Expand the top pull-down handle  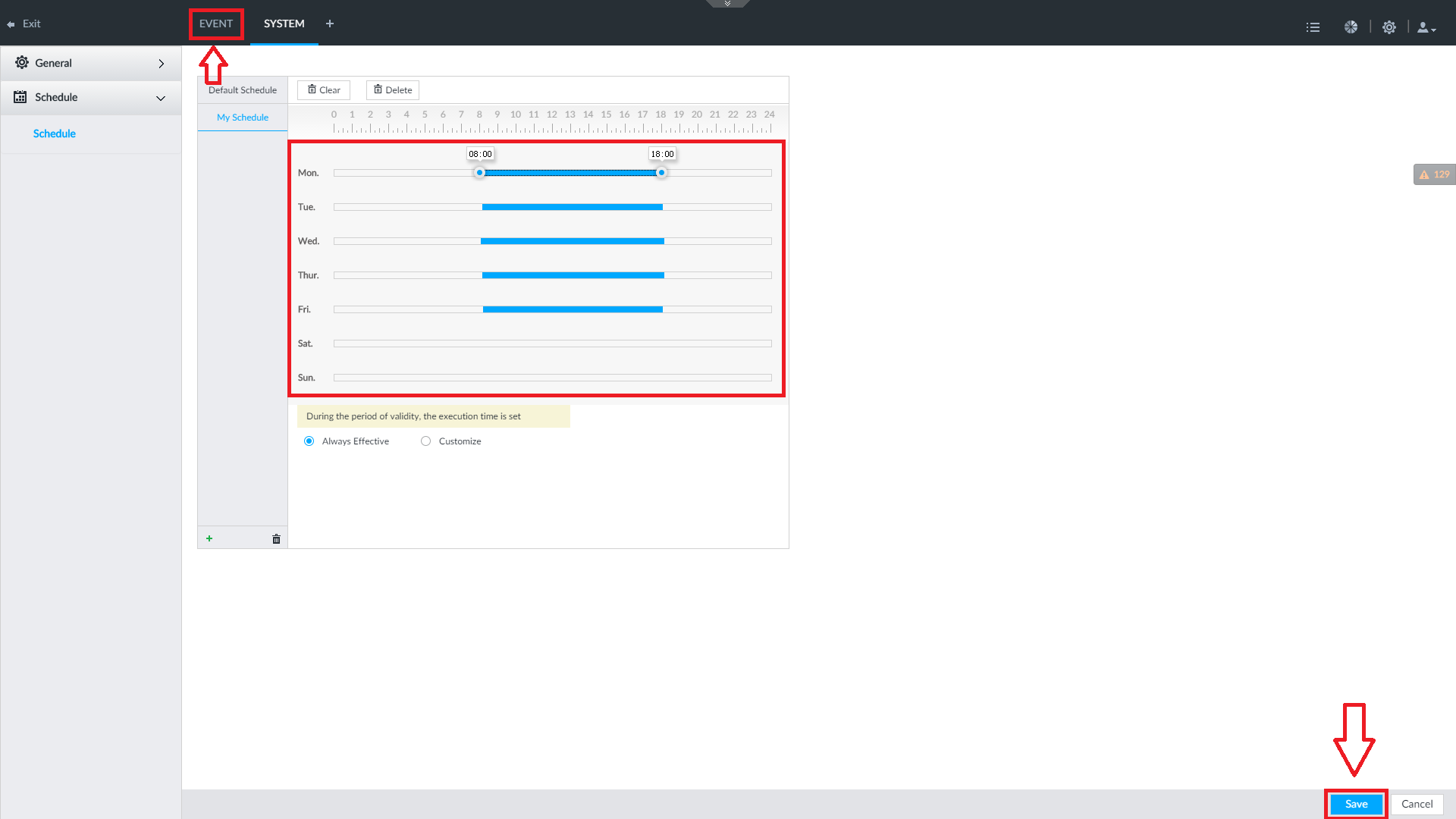pyautogui.click(x=727, y=4)
